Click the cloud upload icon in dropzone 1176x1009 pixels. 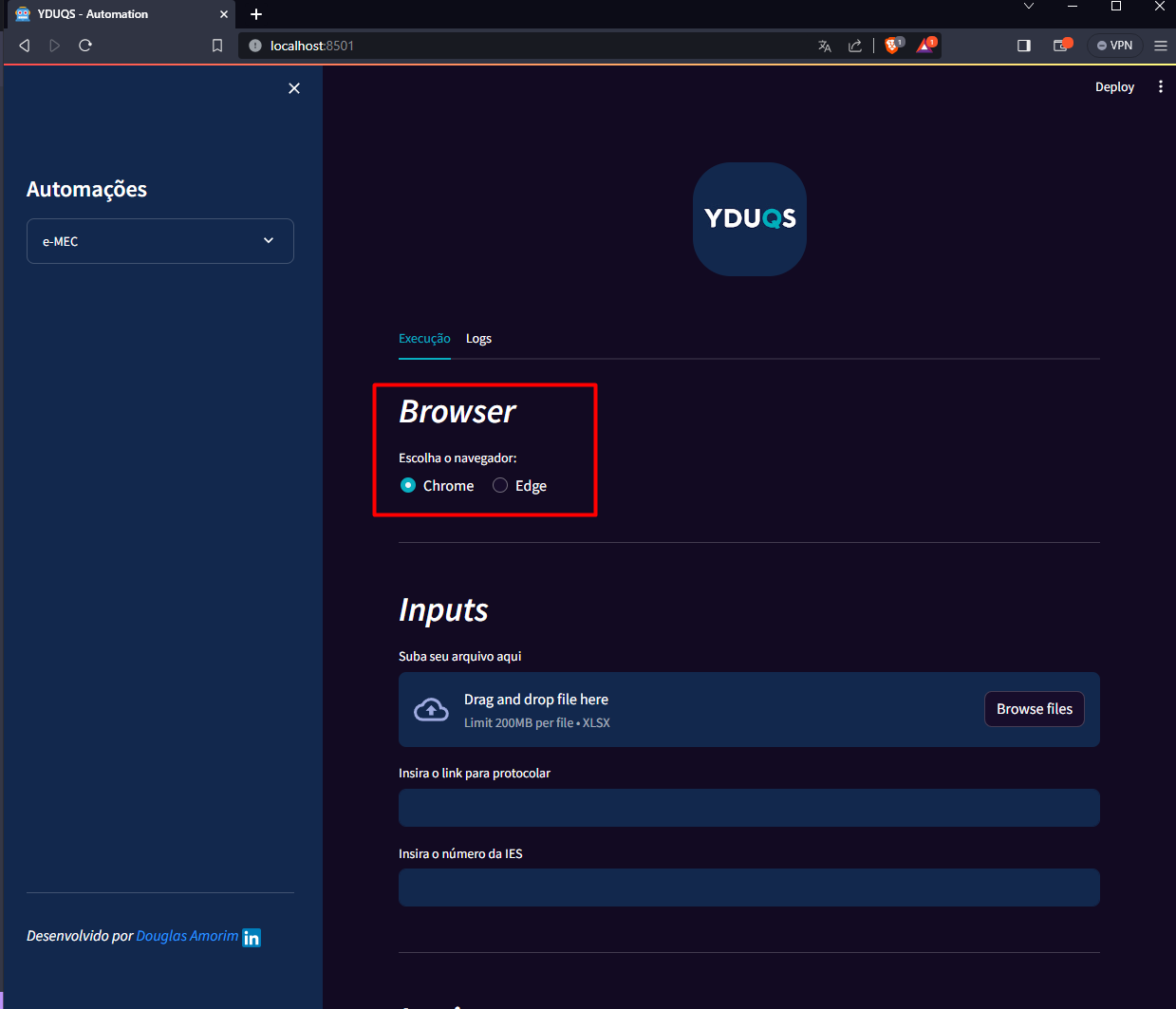pyautogui.click(x=432, y=710)
